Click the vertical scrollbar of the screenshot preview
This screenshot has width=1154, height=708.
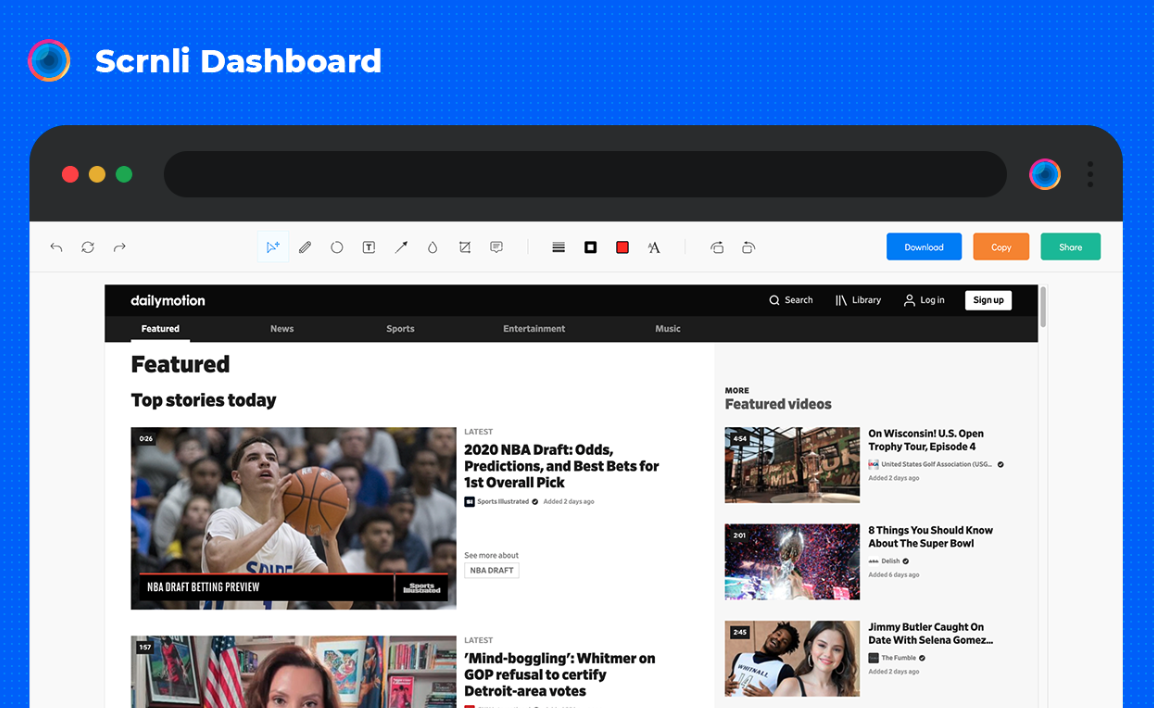click(1043, 308)
